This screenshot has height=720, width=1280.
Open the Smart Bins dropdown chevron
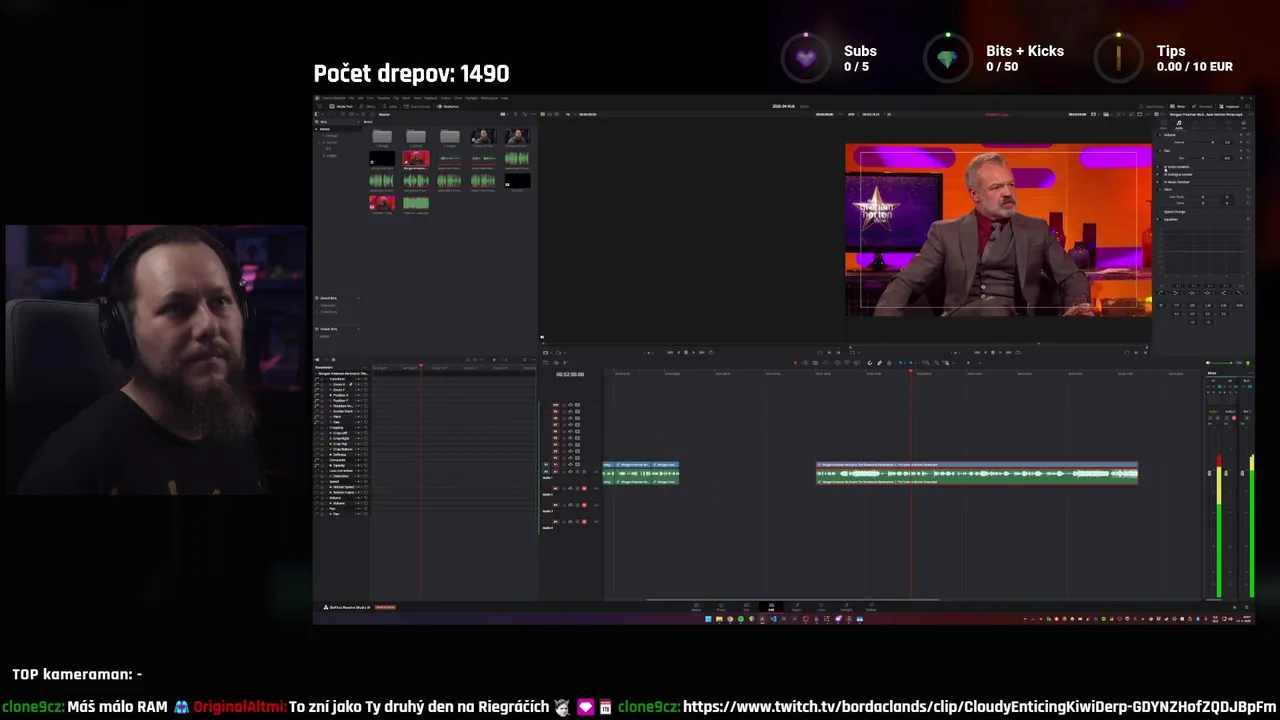point(357,298)
